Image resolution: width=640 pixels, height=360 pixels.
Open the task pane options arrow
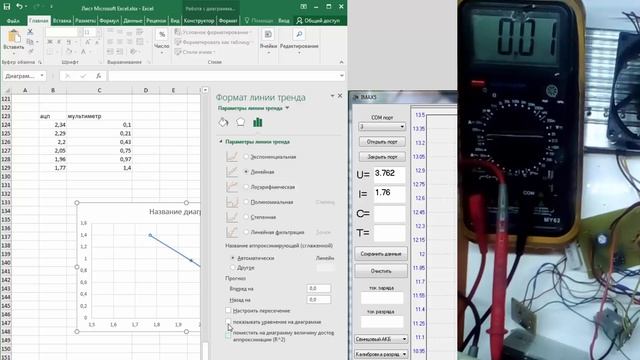[x=332, y=96]
